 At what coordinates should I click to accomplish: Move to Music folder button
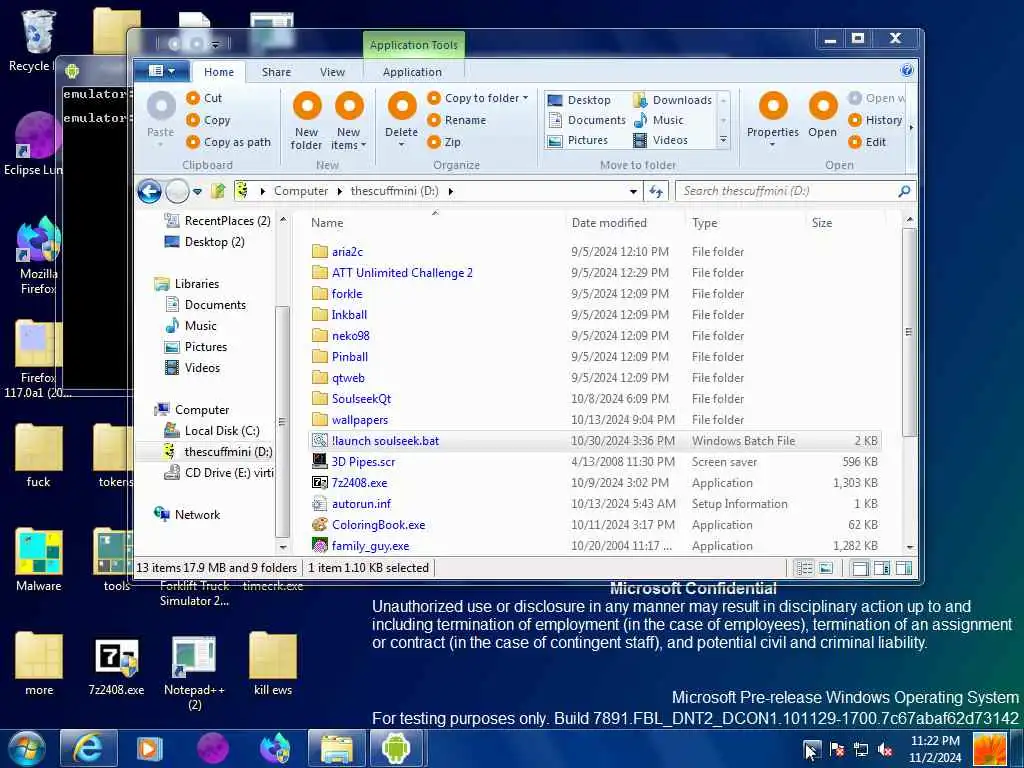659,120
